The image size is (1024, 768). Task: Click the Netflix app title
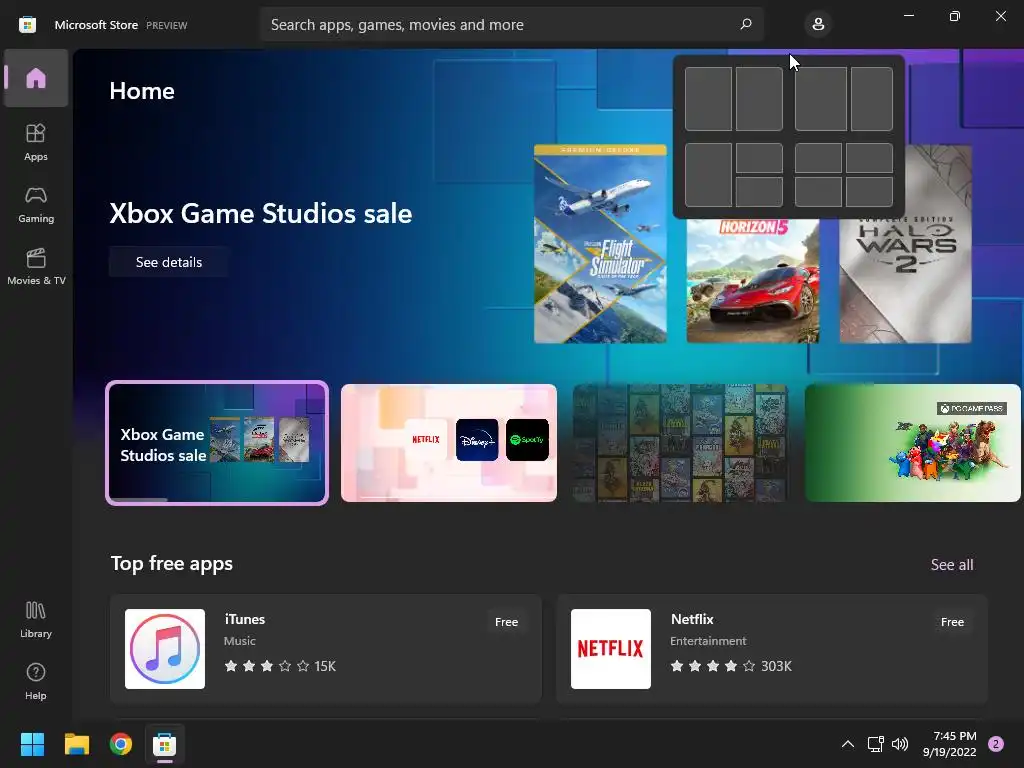click(692, 619)
